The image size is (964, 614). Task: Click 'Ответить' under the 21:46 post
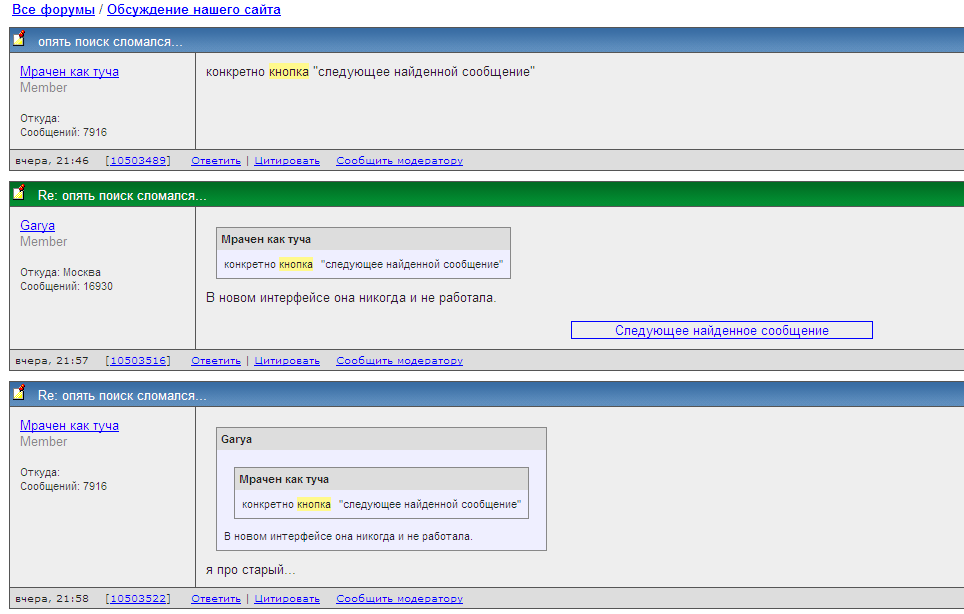[x=216, y=161]
